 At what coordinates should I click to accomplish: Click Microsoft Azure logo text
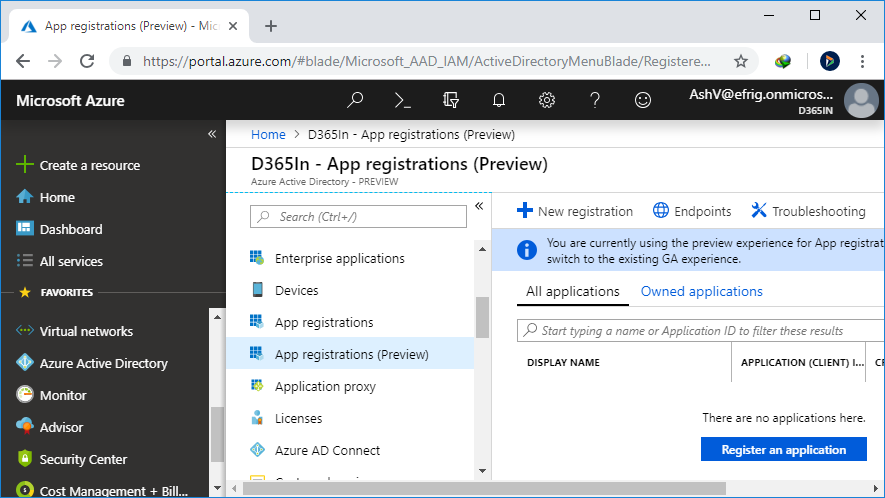(71, 101)
